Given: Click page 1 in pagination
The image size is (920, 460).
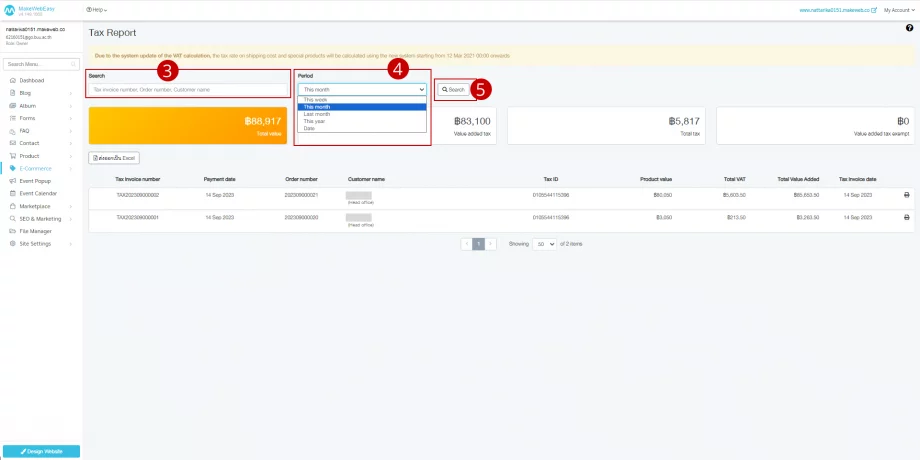Looking at the screenshot, I should coord(479,244).
